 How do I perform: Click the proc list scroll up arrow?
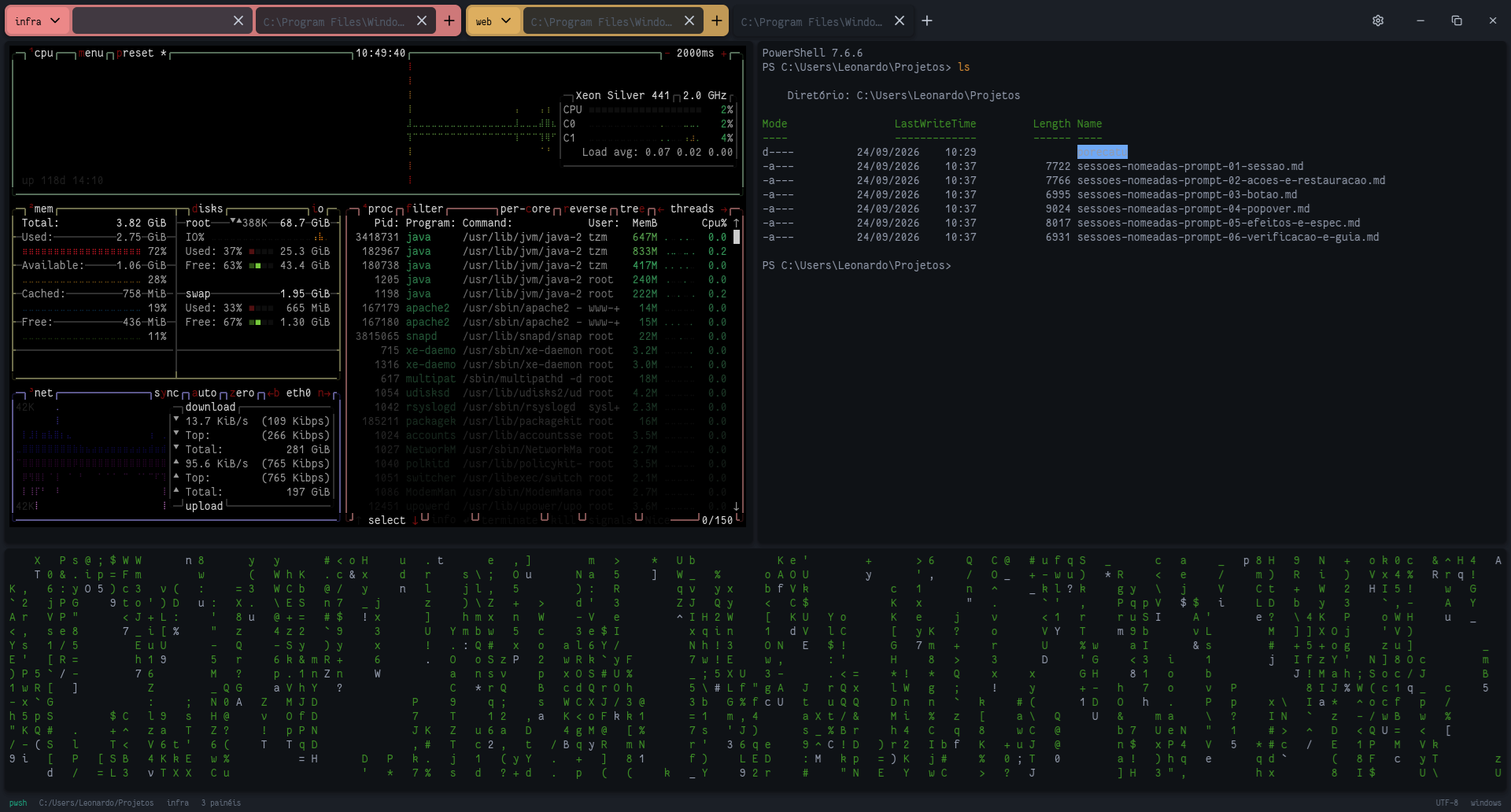[737, 223]
